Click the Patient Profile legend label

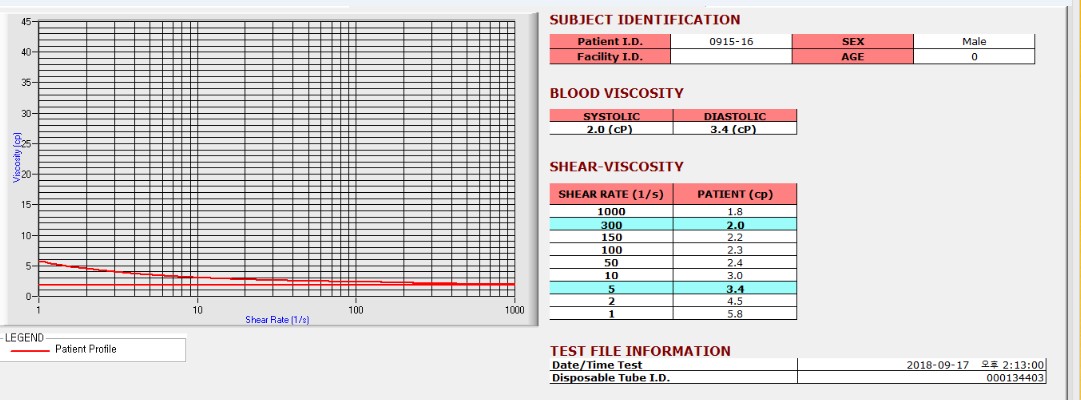point(86,349)
